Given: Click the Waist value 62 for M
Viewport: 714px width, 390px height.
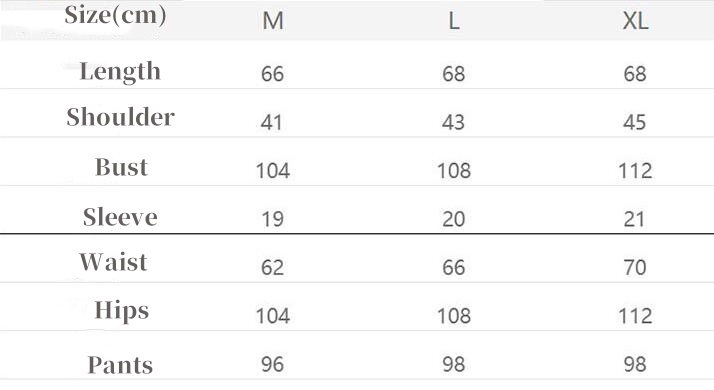Looking at the screenshot, I should pyautogui.click(x=272, y=267).
